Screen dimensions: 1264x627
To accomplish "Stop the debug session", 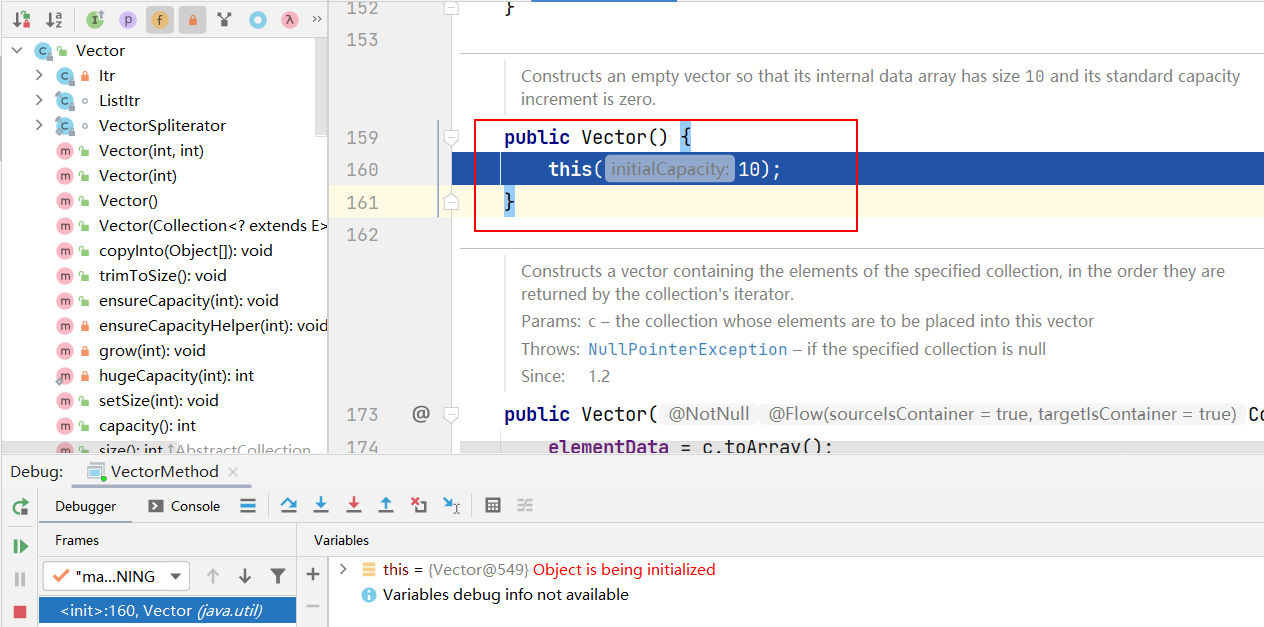I will [x=20, y=611].
